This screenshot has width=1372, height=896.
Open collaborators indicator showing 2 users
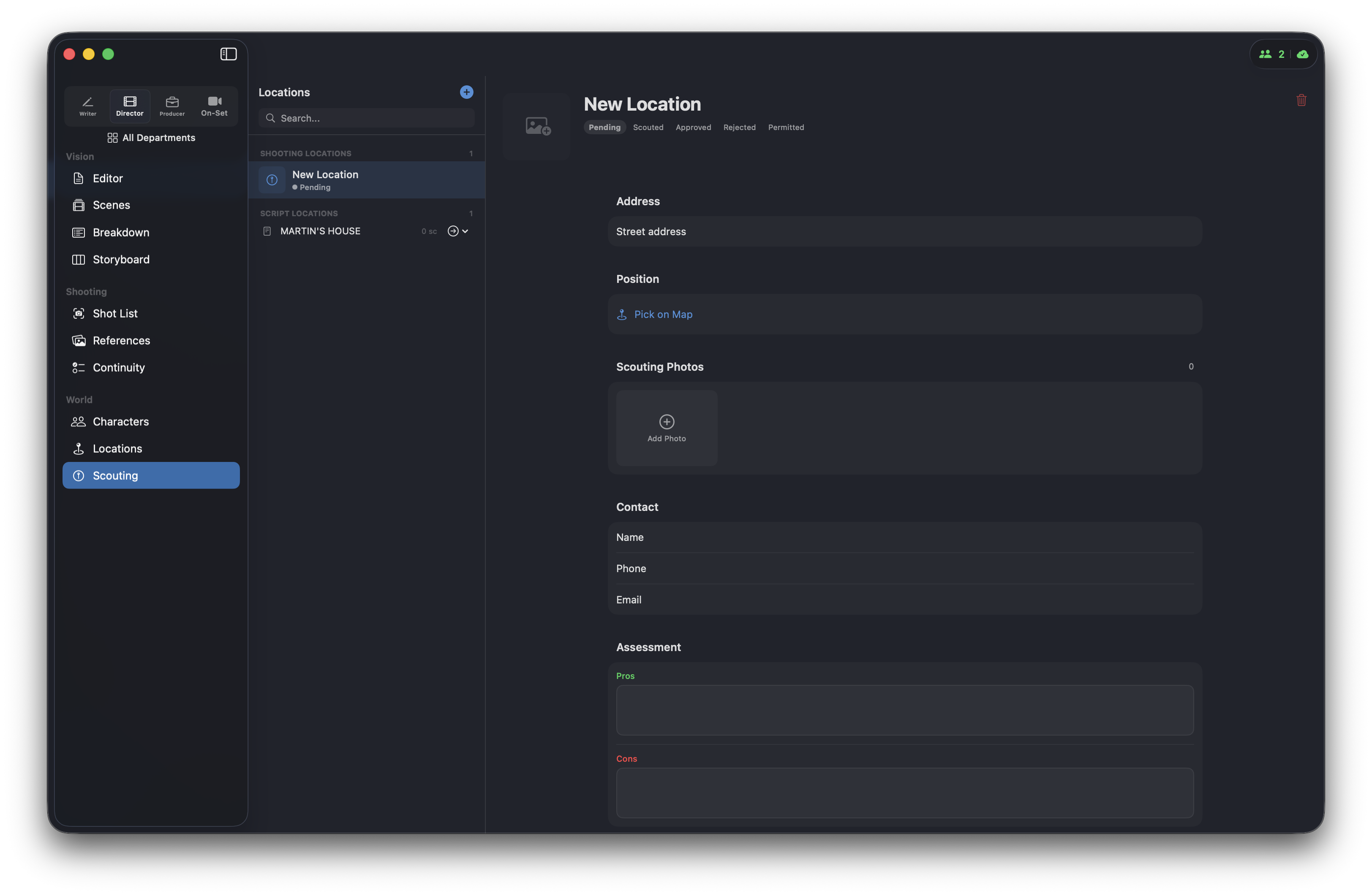(x=1271, y=54)
